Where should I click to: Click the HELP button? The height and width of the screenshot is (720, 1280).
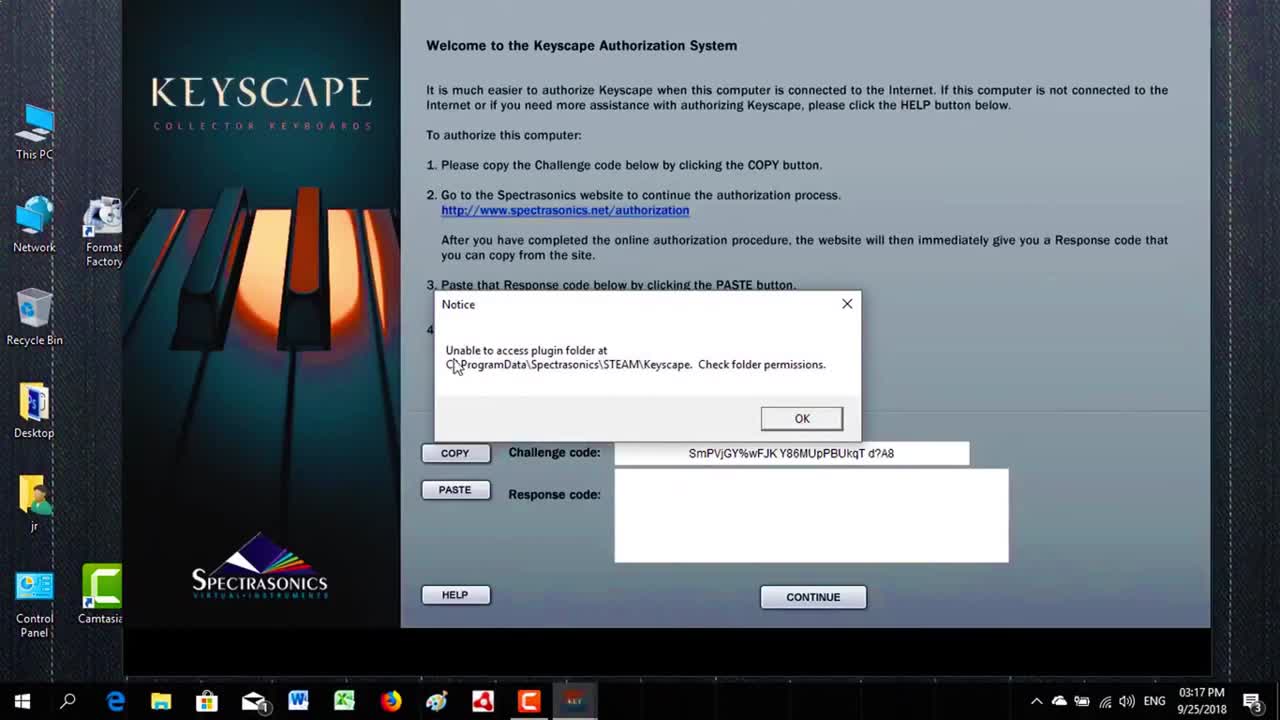(455, 595)
